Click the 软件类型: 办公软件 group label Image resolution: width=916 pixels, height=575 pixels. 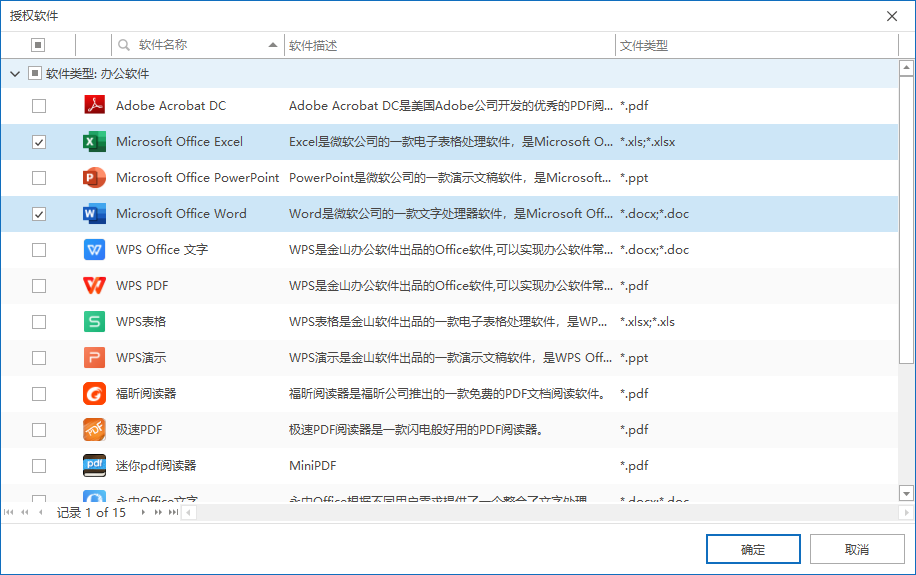(98, 74)
